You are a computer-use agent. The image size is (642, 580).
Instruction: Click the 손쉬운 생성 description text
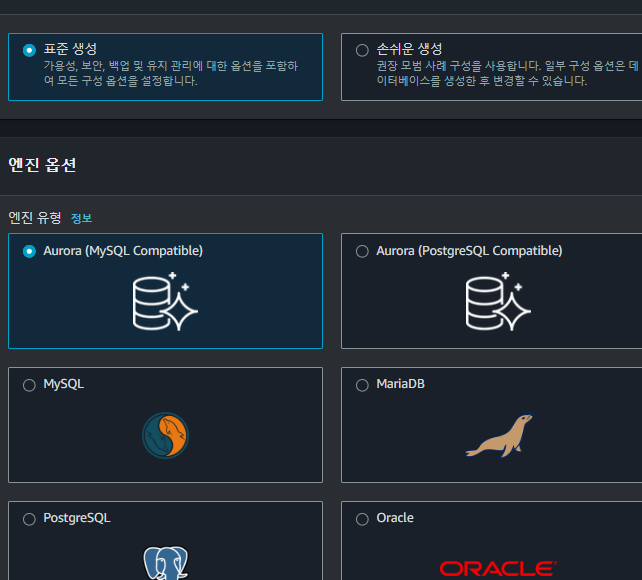pos(508,73)
